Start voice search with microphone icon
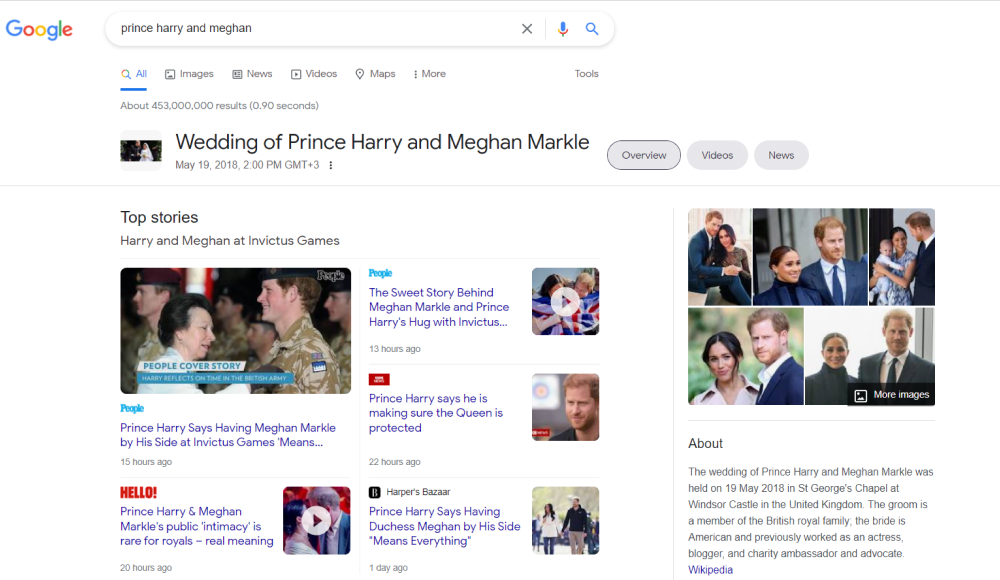The width and height of the screenshot is (1000, 580). [x=562, y=29]
